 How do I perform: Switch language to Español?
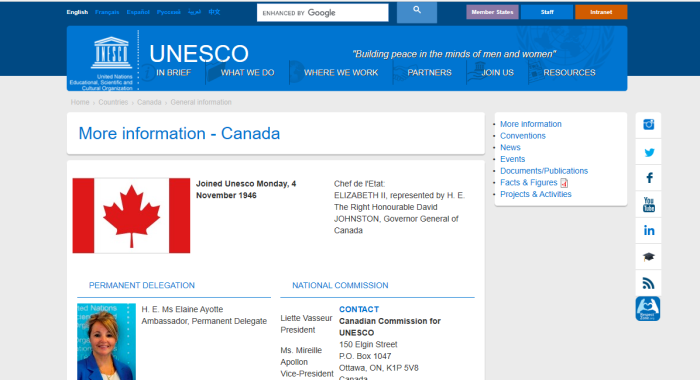pos(138,12)
